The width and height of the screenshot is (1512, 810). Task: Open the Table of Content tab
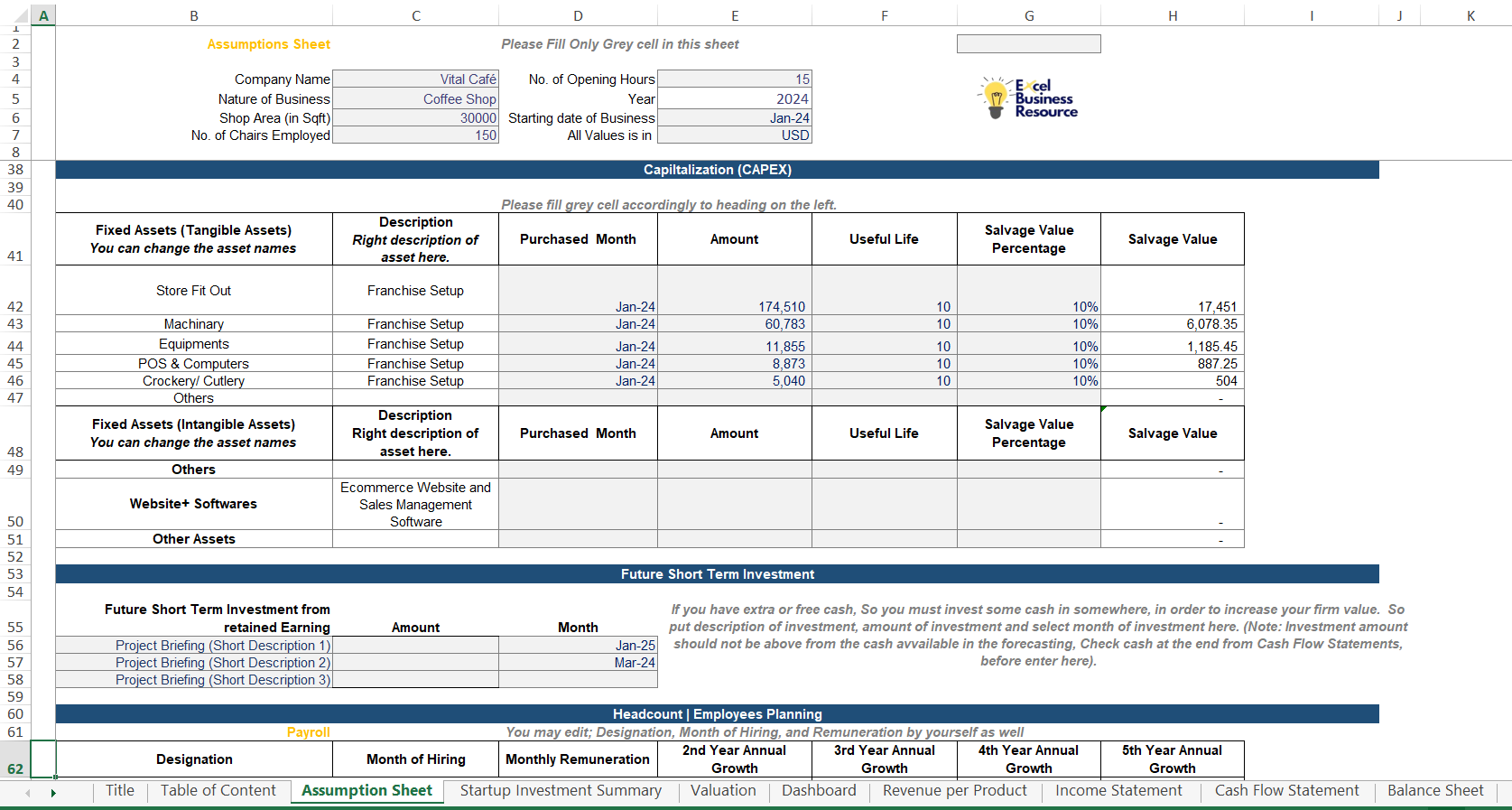tap(218, 790)
